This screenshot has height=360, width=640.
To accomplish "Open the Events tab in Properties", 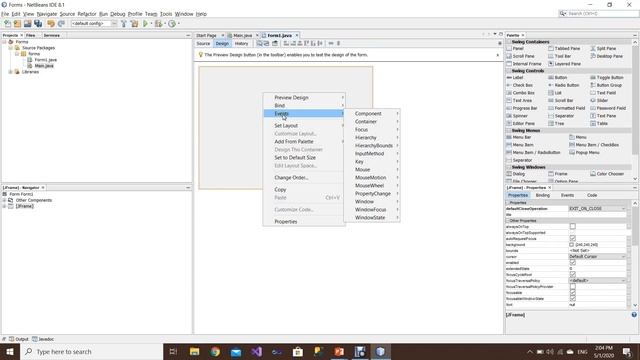I will tap(567, 195).
